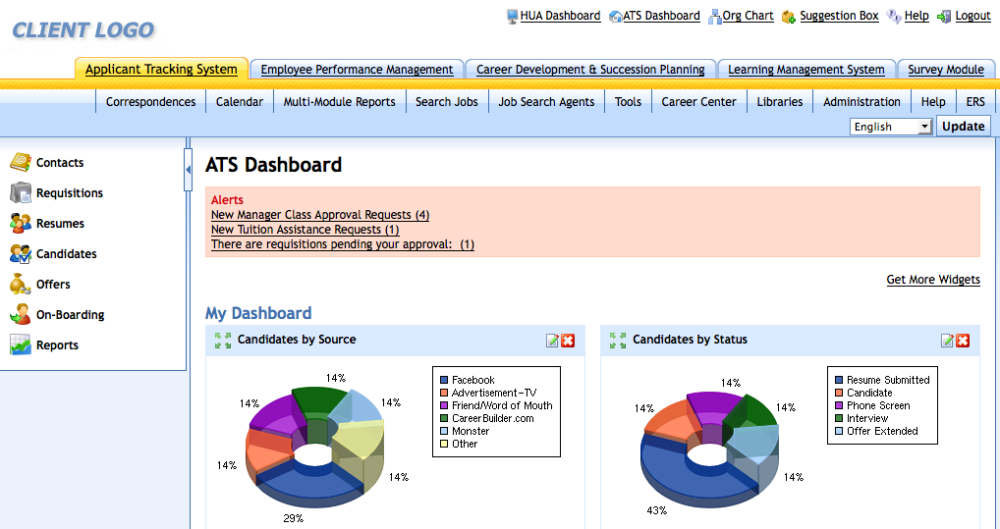Click the HUA Dashboard monitor icon

(512, 17)
